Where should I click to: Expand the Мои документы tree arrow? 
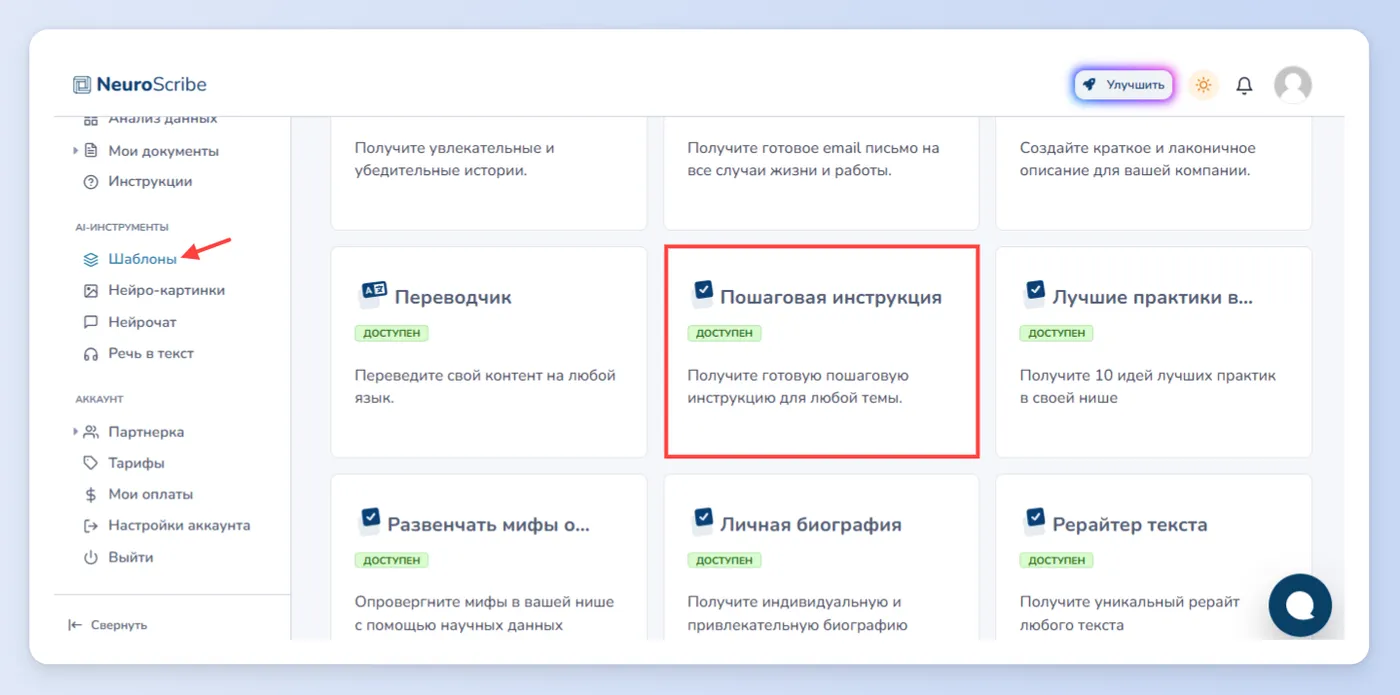pyautogui.click(x=75, y=151)
